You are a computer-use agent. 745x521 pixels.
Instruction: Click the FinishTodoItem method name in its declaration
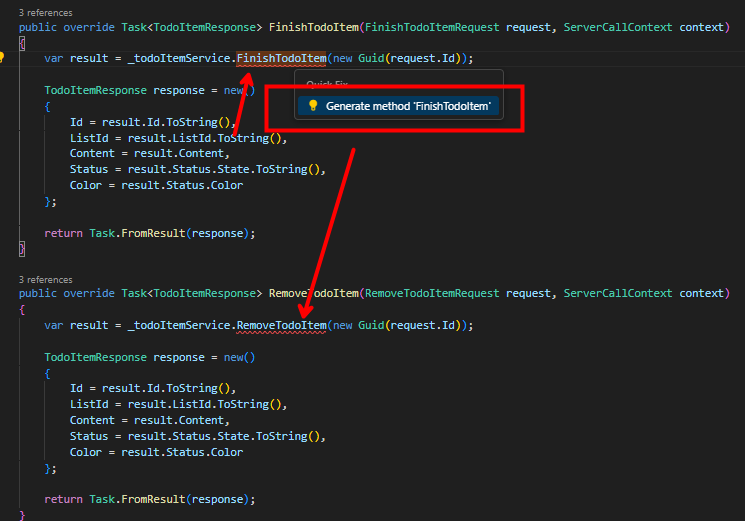point(314,27)
